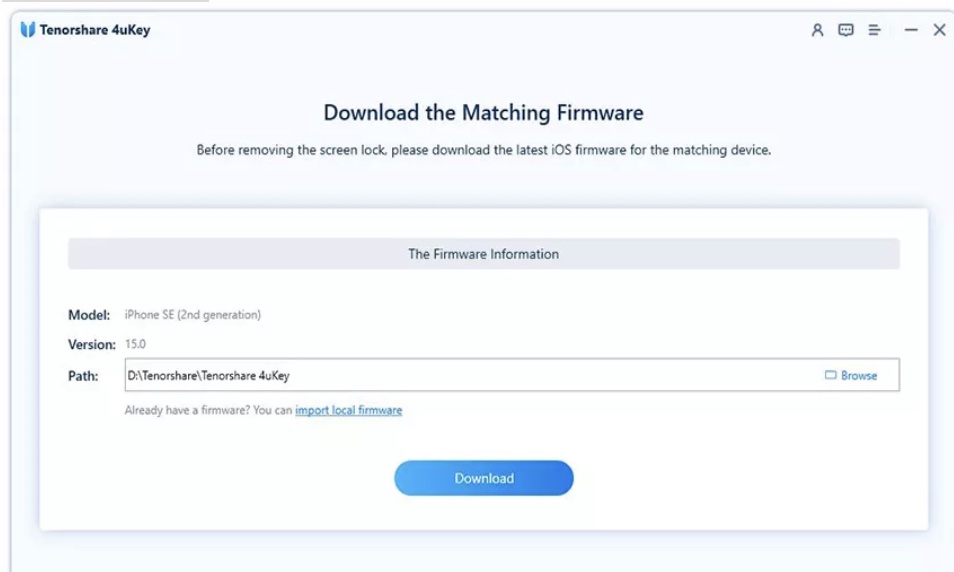Click the Model label

(89, 315)
